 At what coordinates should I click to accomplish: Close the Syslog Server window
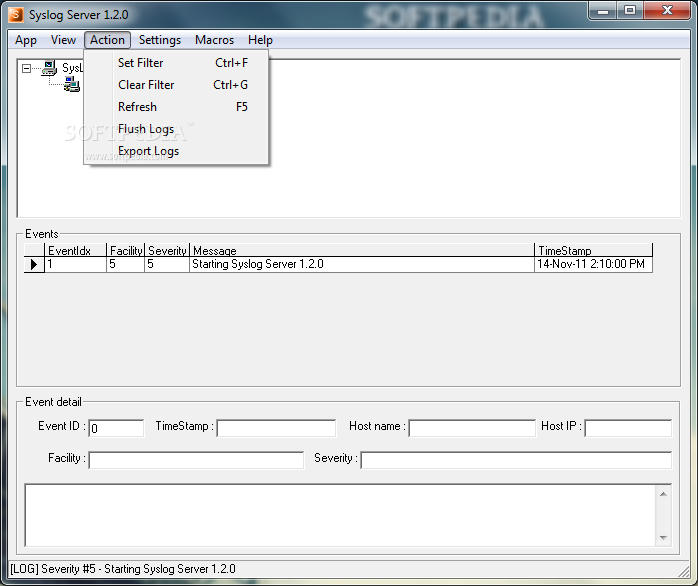pyautogui.click(x=667, y=10)
